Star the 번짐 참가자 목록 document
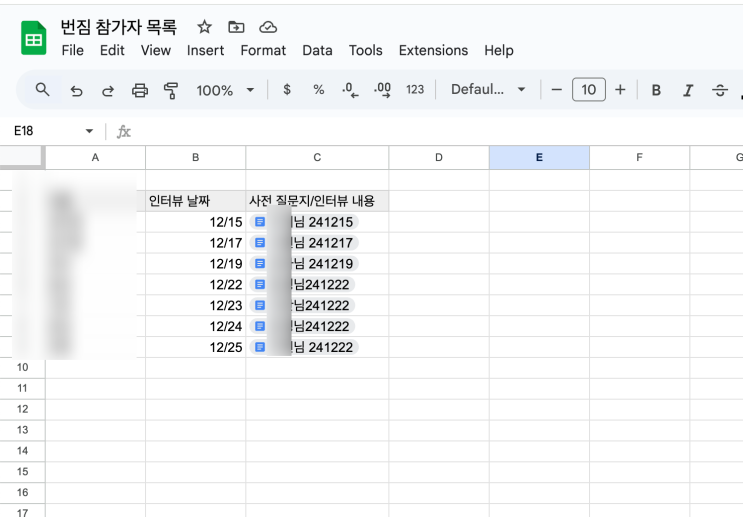The height and width of the screenshot is (517, 743). pos(204,27)
